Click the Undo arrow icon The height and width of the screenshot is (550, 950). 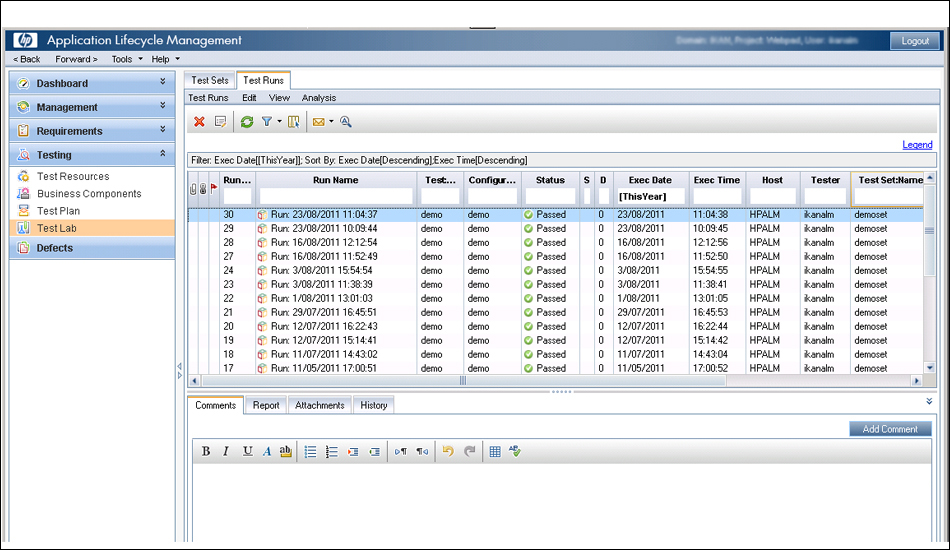(x=448, y=451)
